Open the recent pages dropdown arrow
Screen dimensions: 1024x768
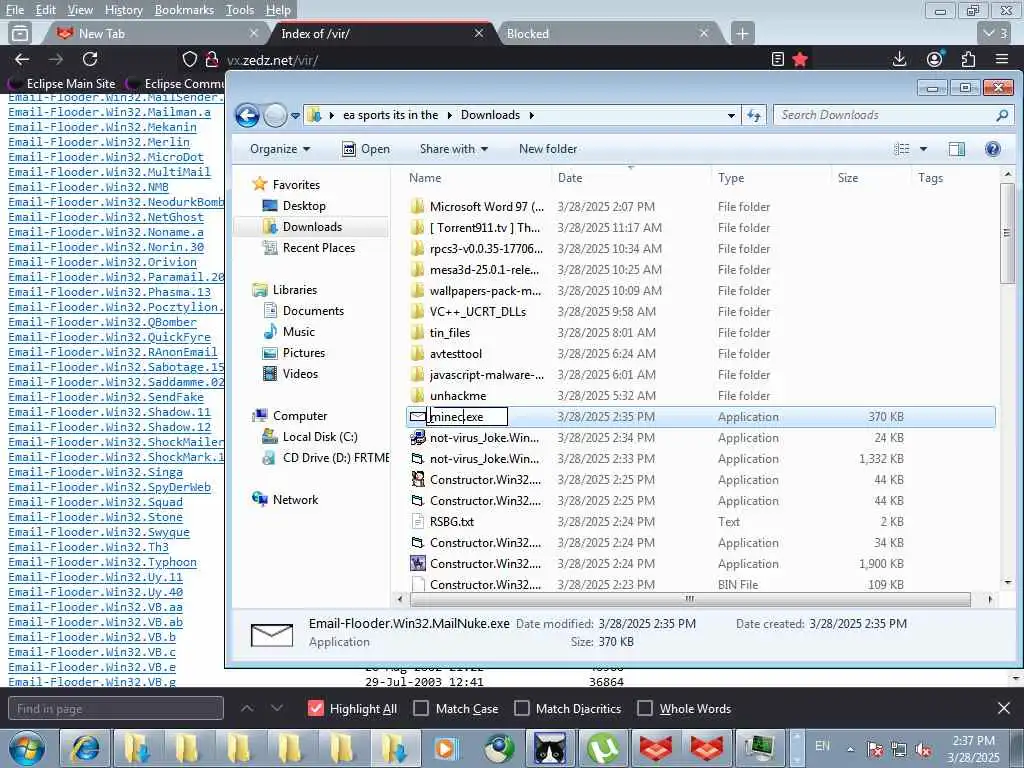[295, 116]
